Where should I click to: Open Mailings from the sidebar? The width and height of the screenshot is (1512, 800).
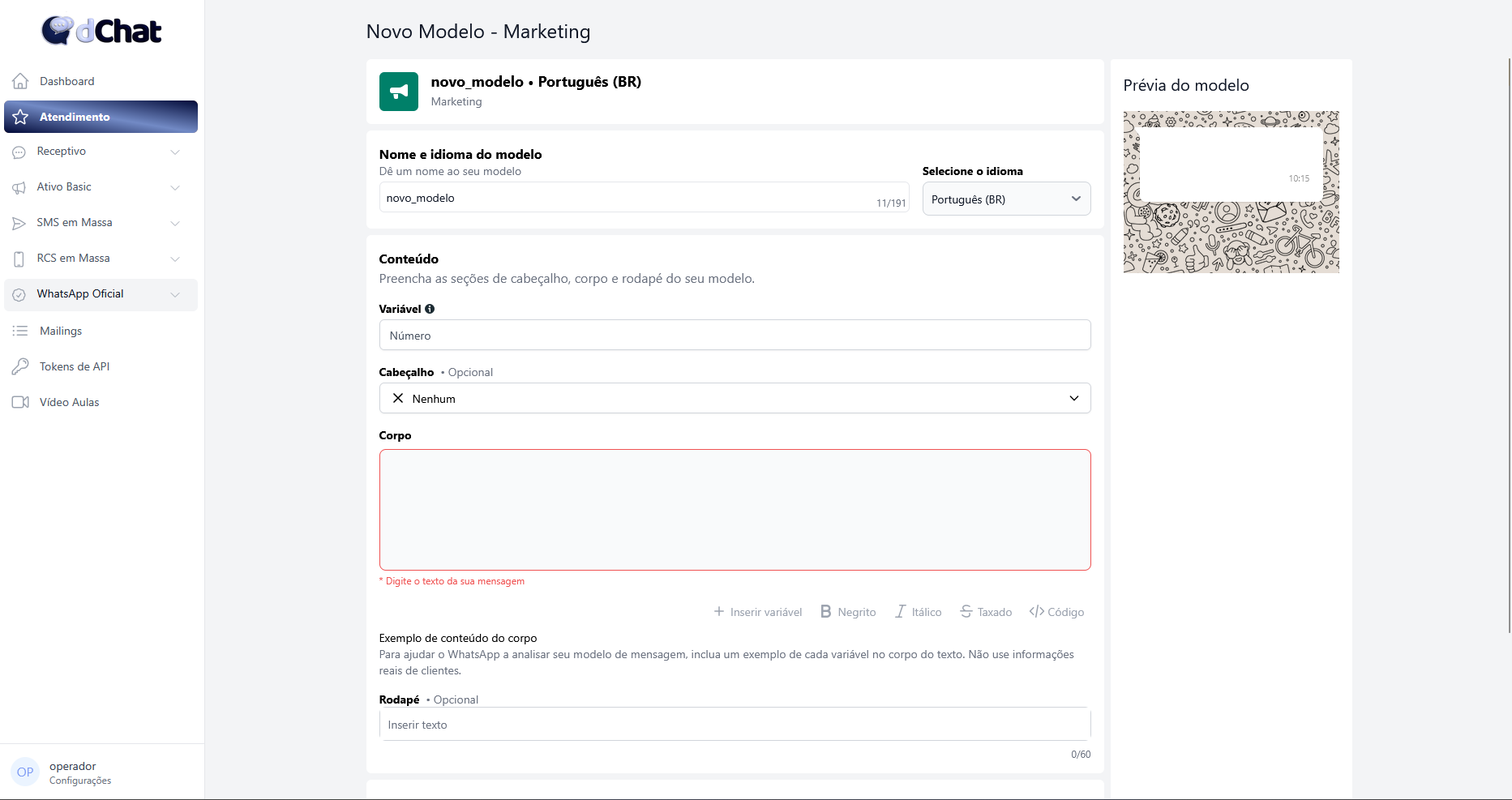click(x=61, y=331)
